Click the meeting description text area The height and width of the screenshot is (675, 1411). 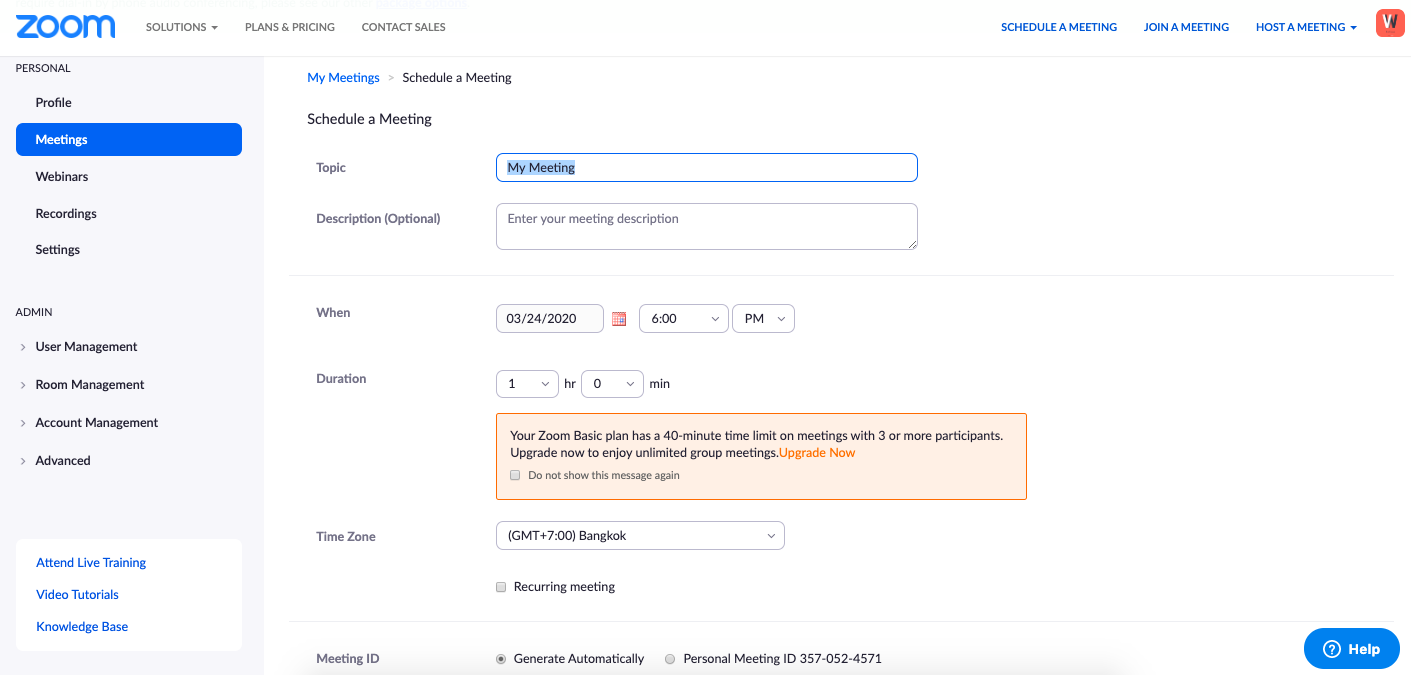point(707,227)
